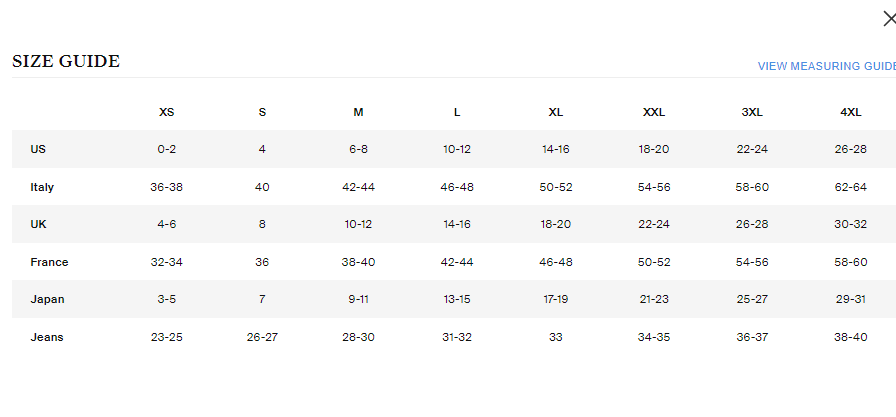Viewport: 896px width, 417px height.
Task: Click France size 58-60 in 4XL column
Action: pos(850,262)
